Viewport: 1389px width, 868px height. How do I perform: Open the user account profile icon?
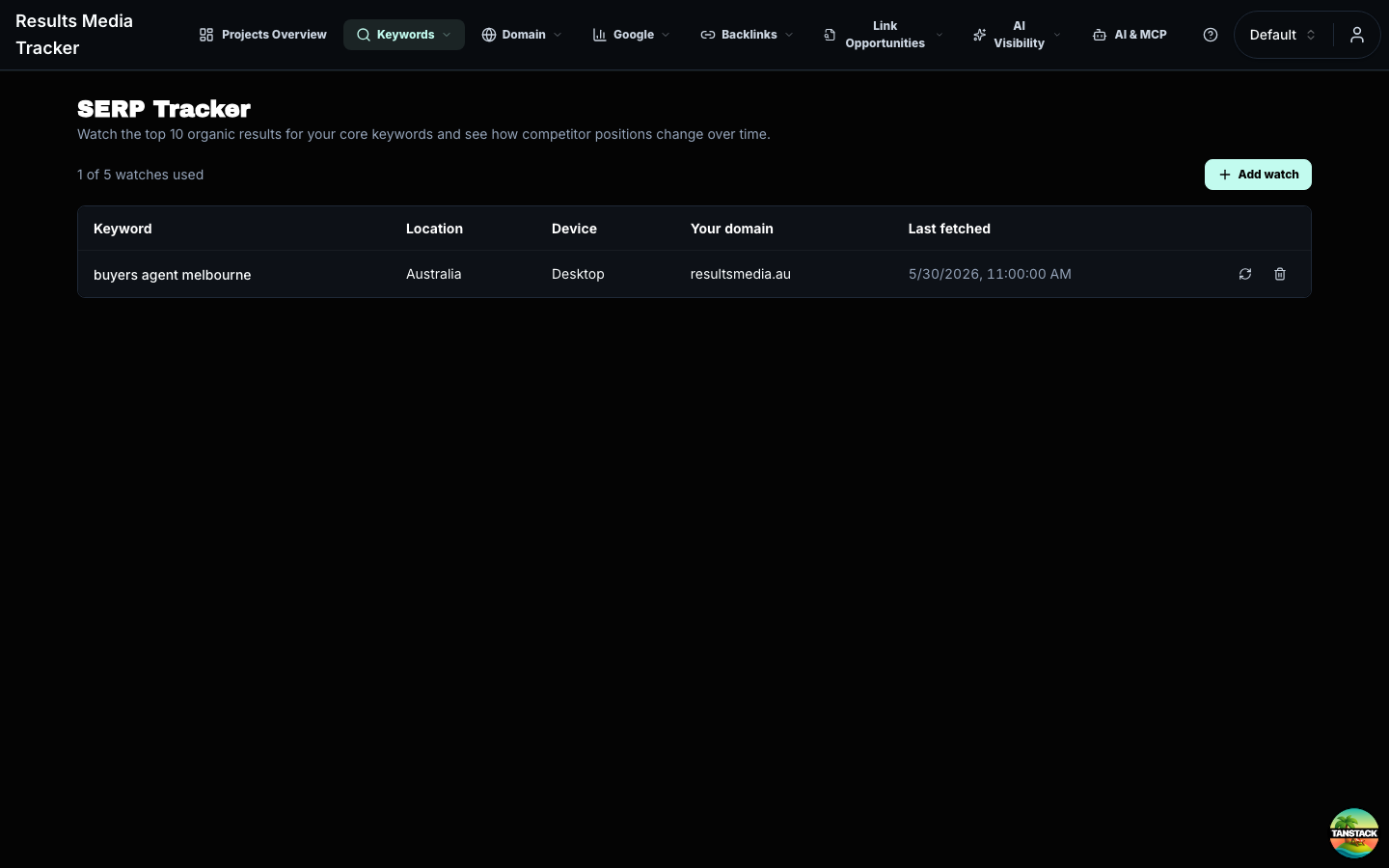click(x=1357, y=35)
